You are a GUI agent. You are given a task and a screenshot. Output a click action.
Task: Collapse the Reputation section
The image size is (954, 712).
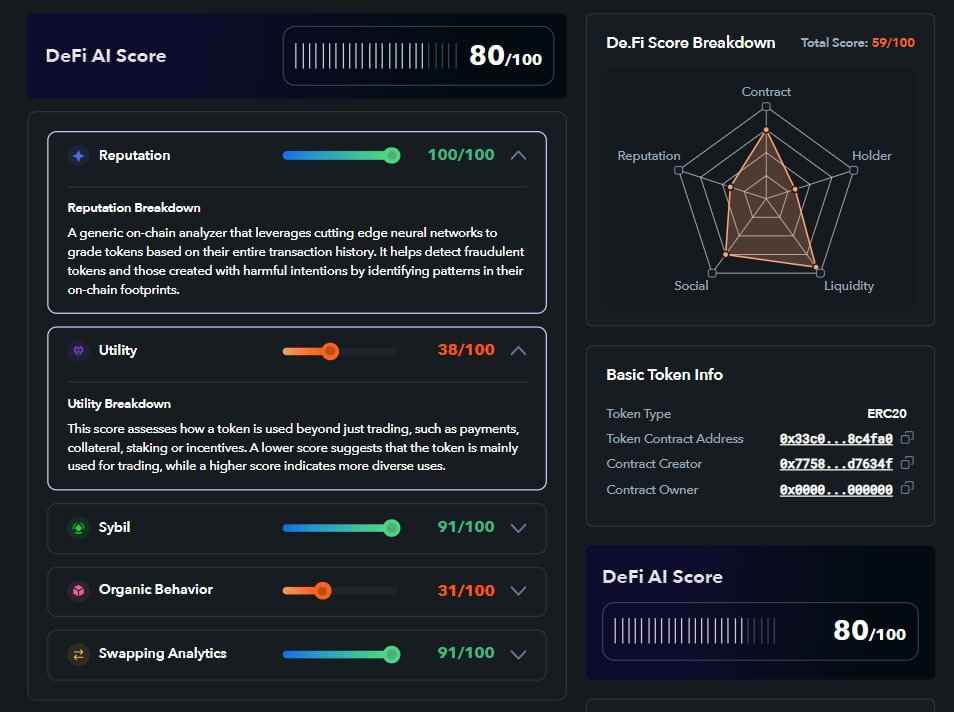click(x=518, y=155)
